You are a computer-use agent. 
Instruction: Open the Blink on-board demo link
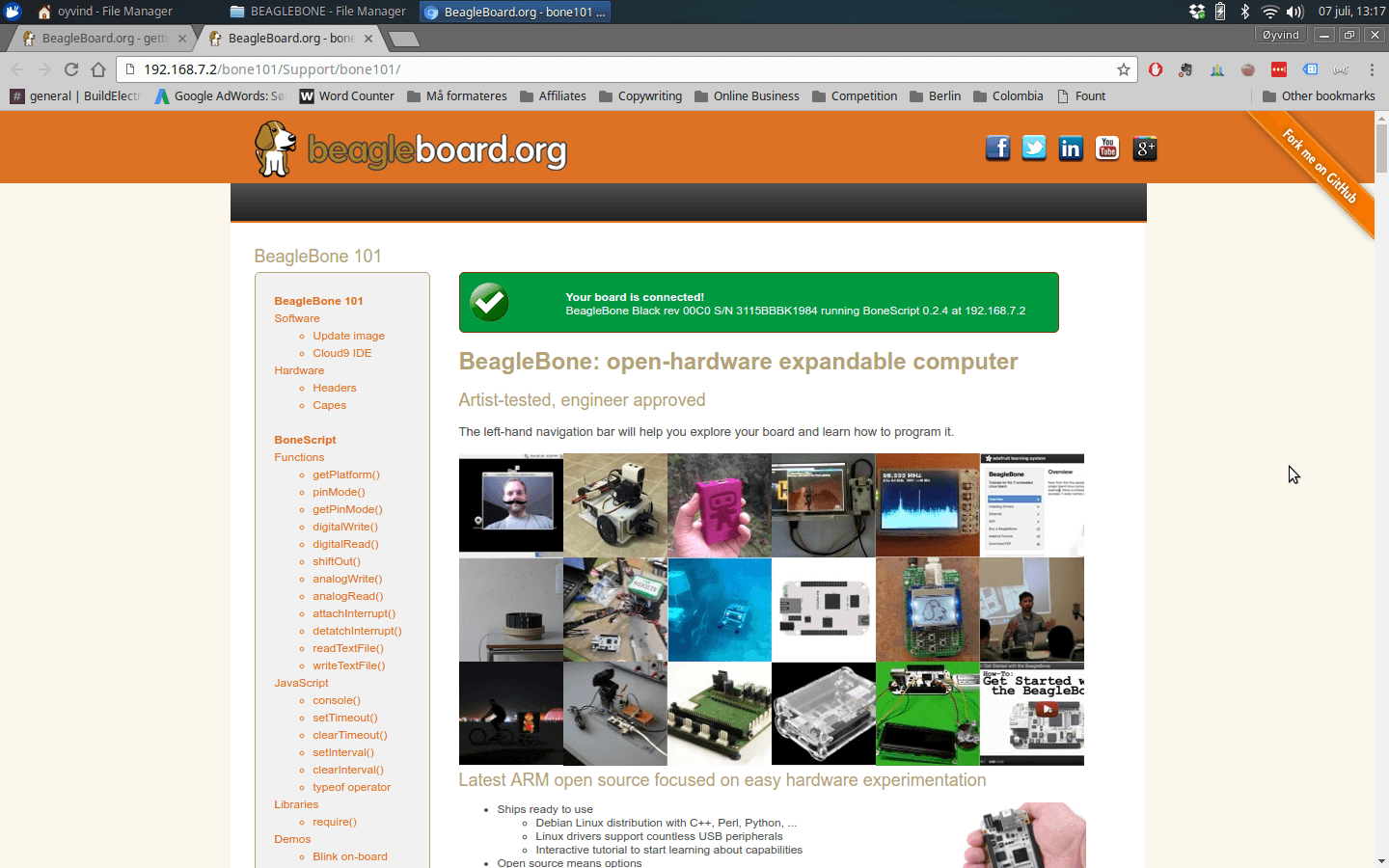(x=350, y=856)
